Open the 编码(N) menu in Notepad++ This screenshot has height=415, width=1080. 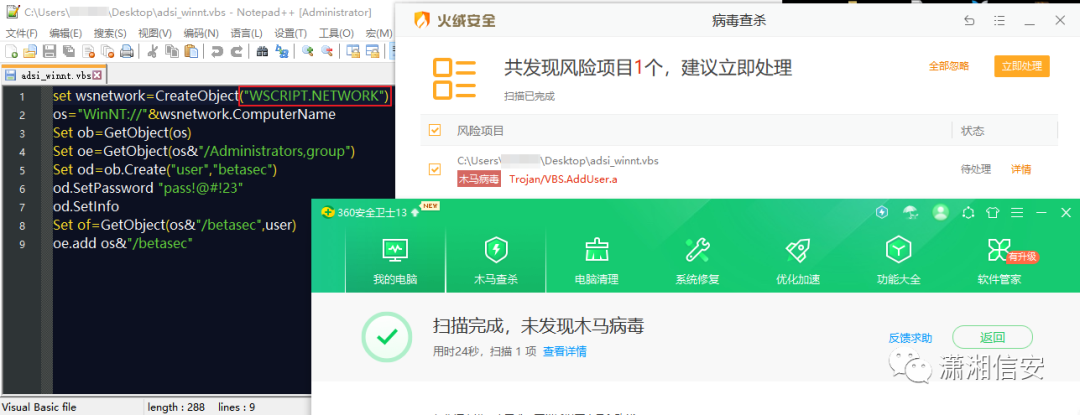pos(200,33)
